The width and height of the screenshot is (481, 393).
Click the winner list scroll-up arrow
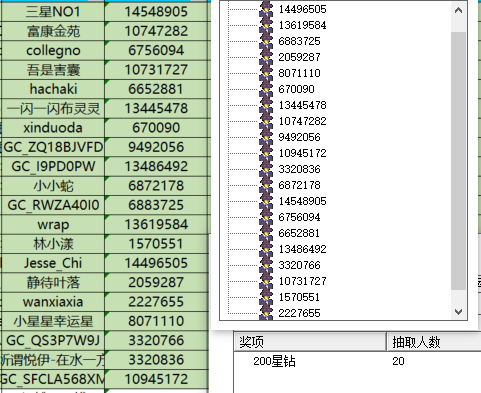458,10
